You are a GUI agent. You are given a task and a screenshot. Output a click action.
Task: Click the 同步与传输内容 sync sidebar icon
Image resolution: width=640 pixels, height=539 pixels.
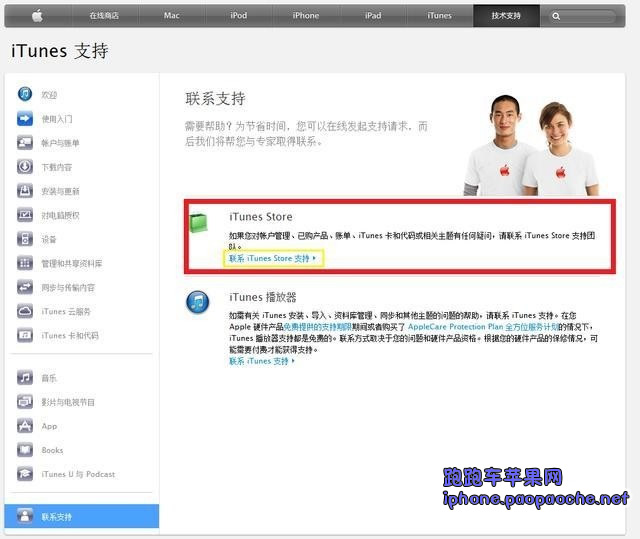coord(25,287)
